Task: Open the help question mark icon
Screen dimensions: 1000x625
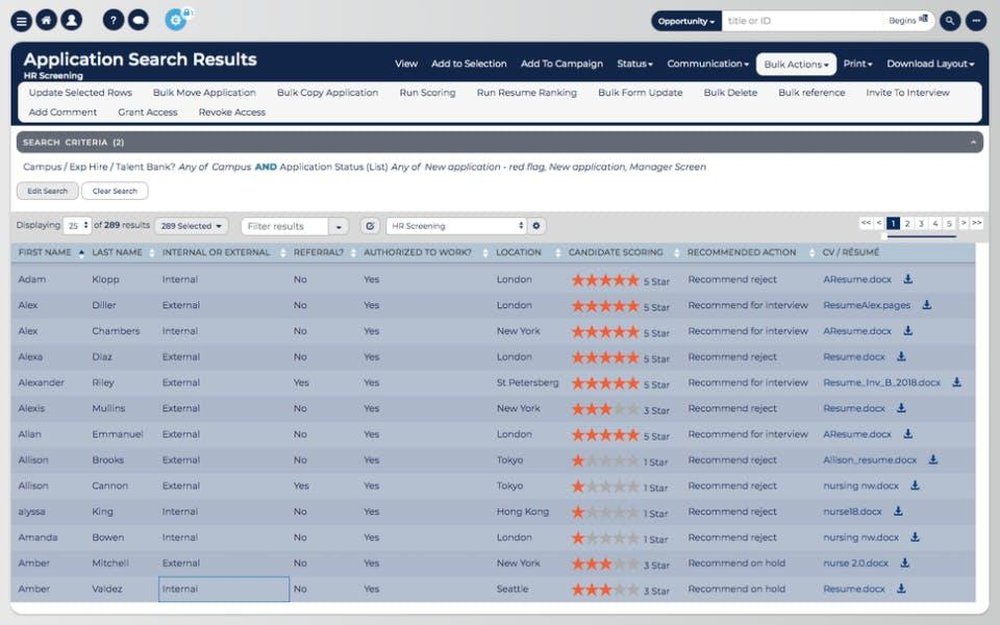Action: pos(114,20)
